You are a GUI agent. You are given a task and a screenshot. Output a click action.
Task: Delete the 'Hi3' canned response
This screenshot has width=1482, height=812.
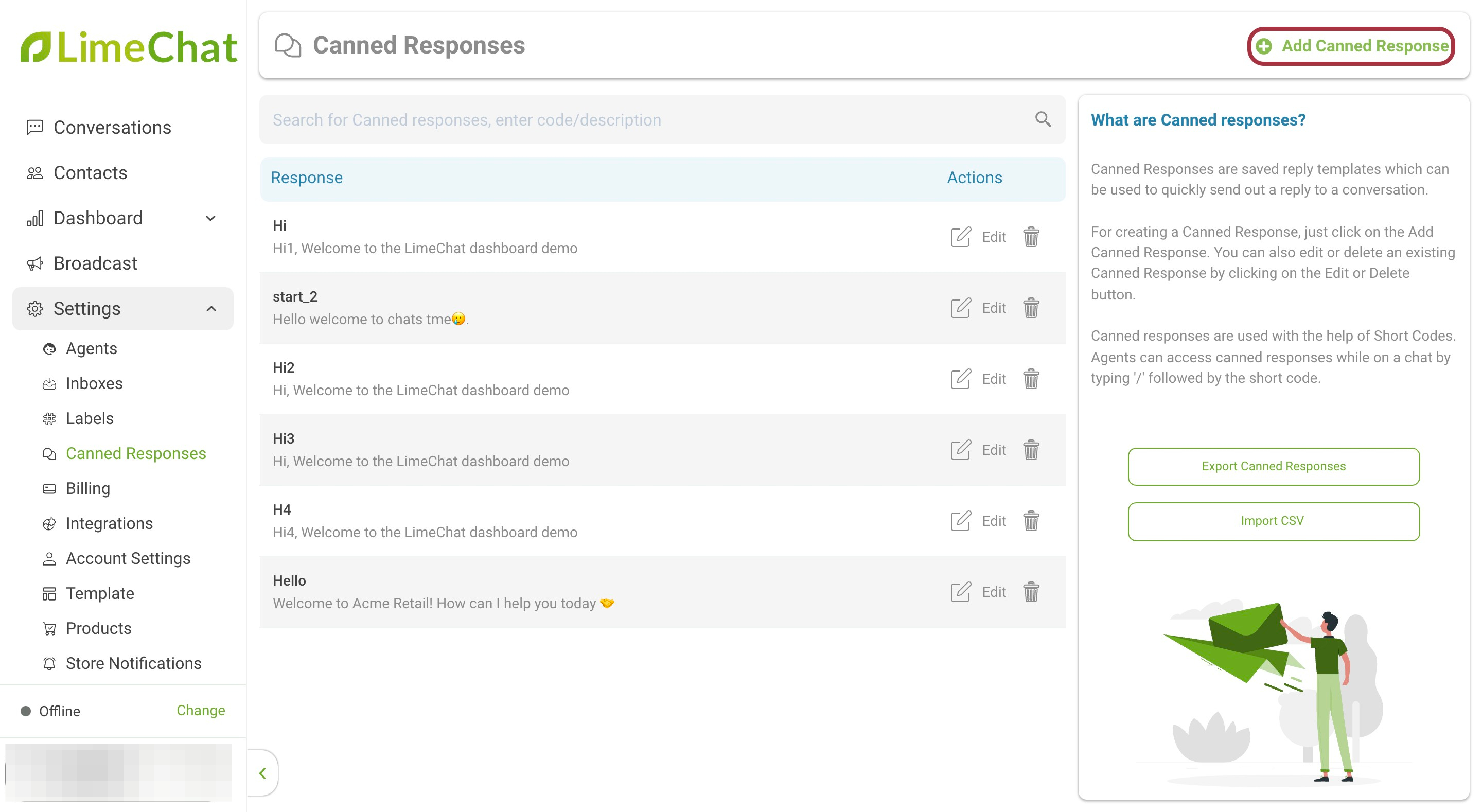(x=1031, y=450)
